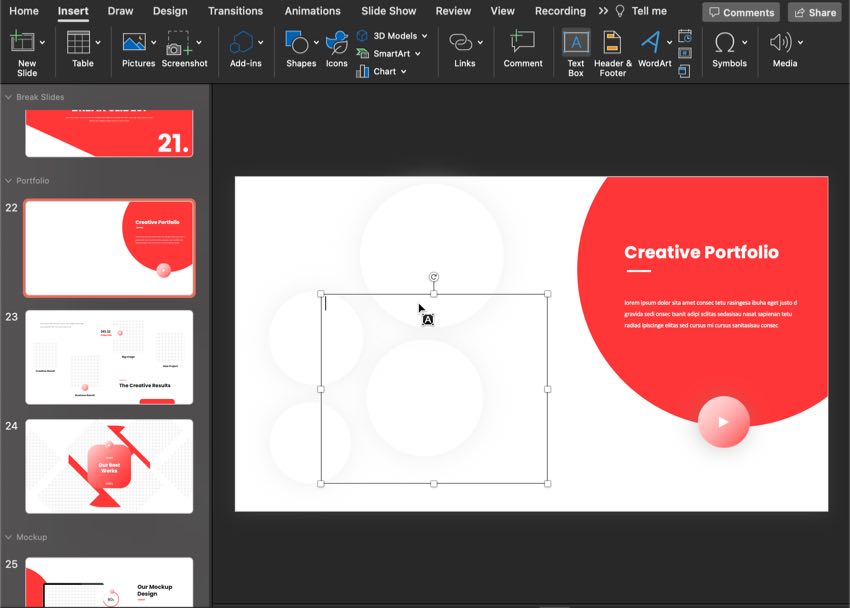850x608 pixels.
Task: Select the Insert tab
Action: (x=73, y=11)
